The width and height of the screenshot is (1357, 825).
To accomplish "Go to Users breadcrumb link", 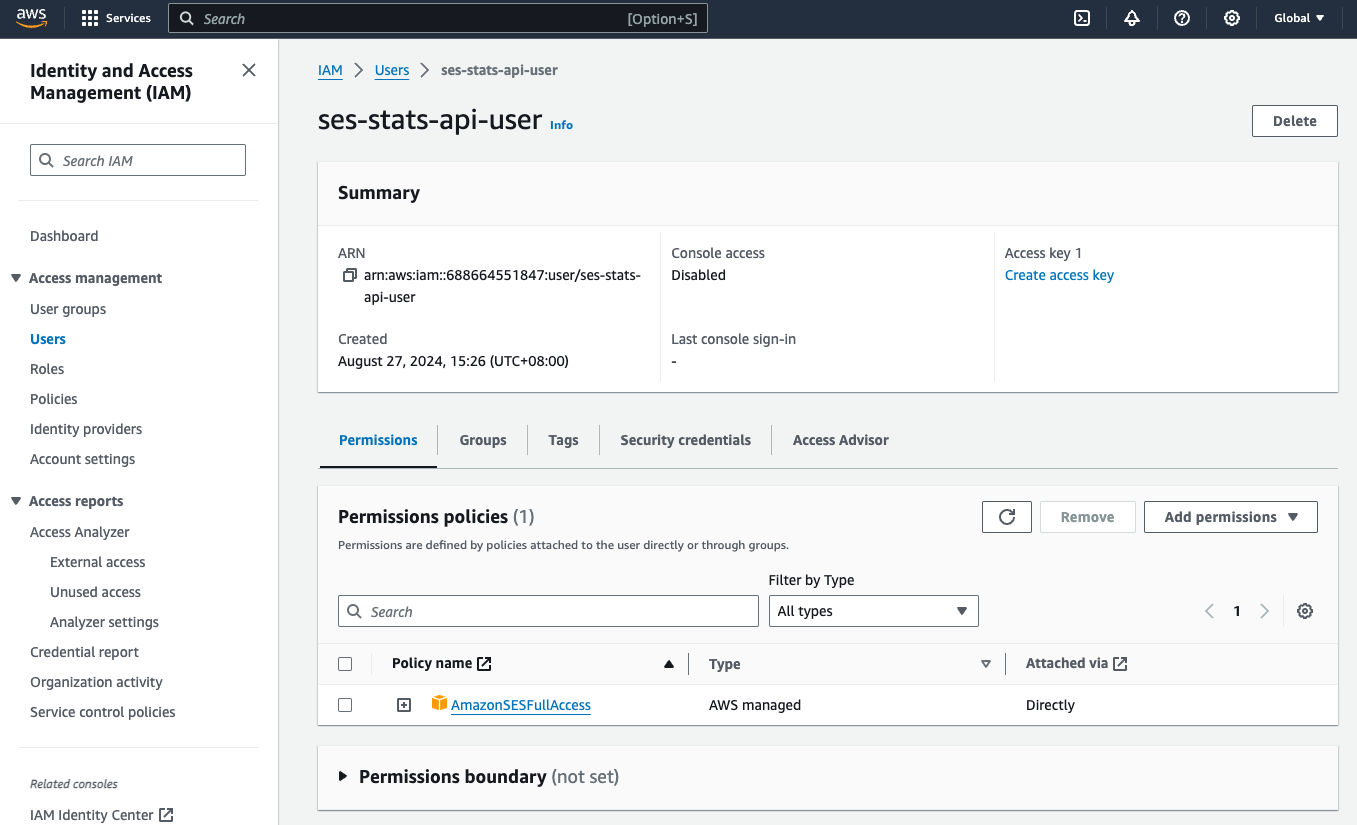I will click(392, 70).
